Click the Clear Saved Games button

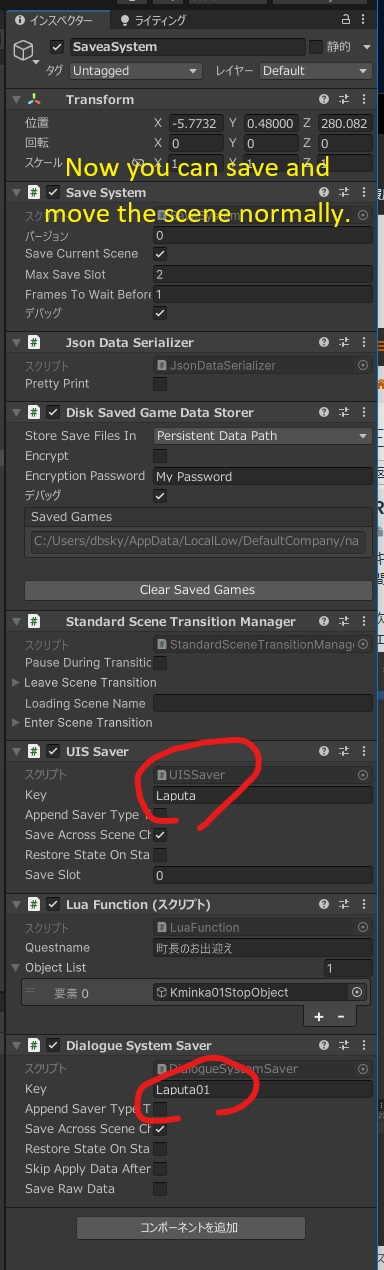197,590
